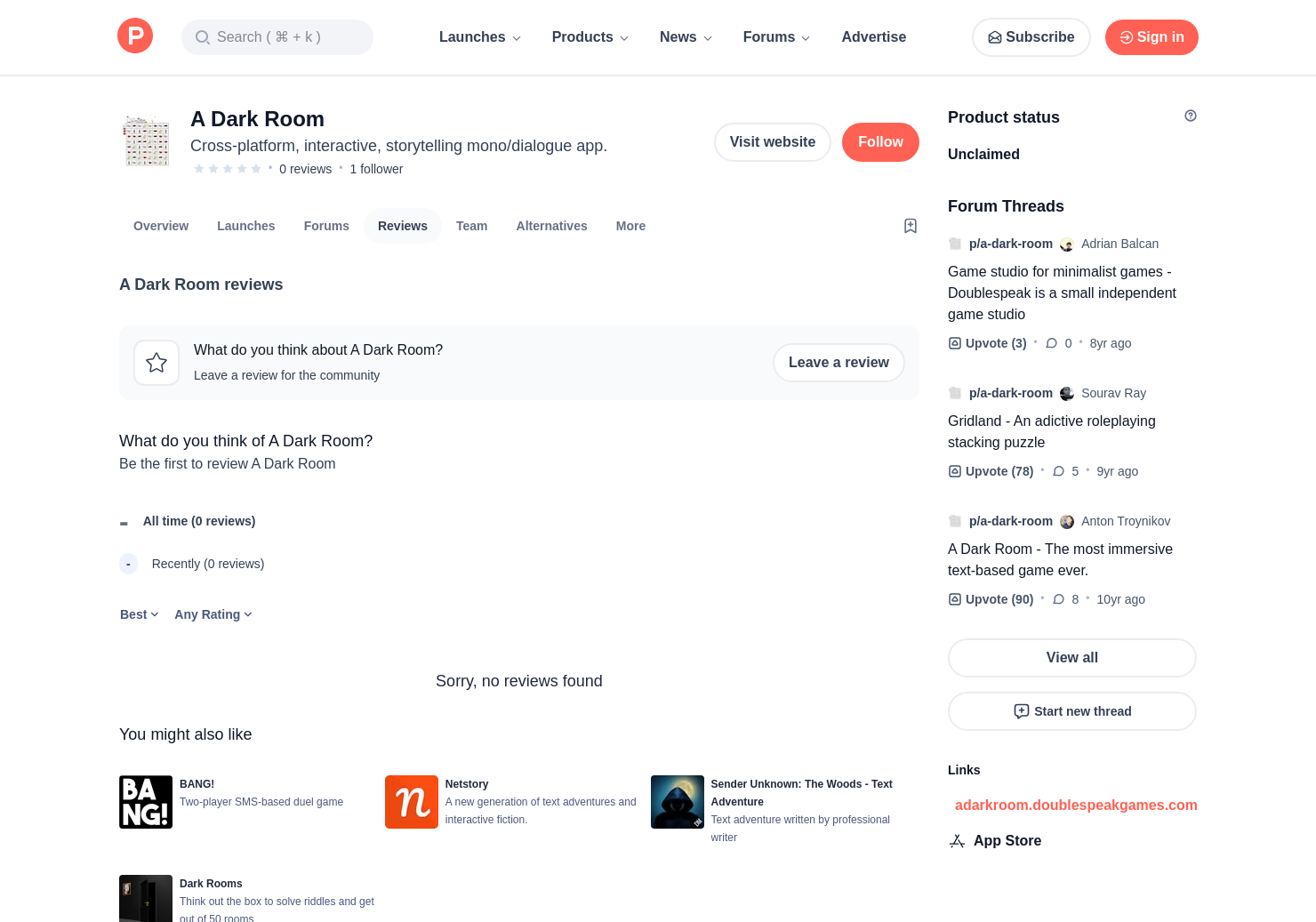Click the 0 reviews text in header
Viewport: 1316px width, 922px height.
(x=305, y=169)
